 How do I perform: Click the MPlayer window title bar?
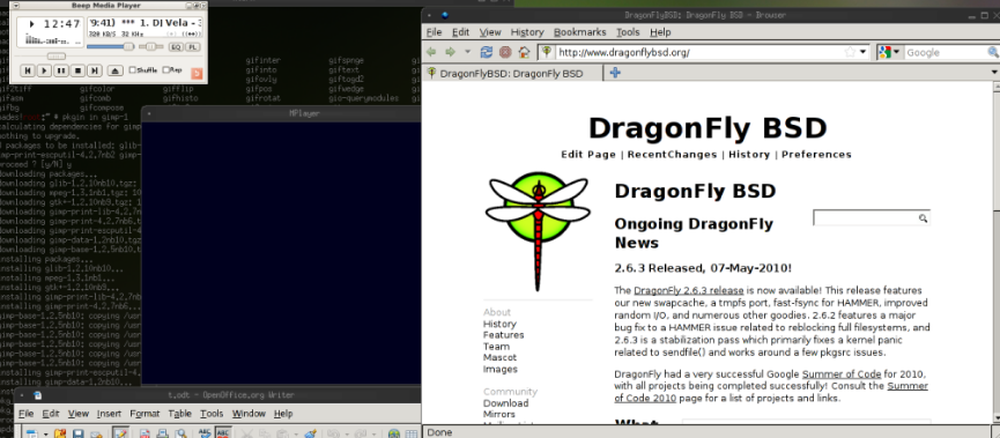click(281, 113)
